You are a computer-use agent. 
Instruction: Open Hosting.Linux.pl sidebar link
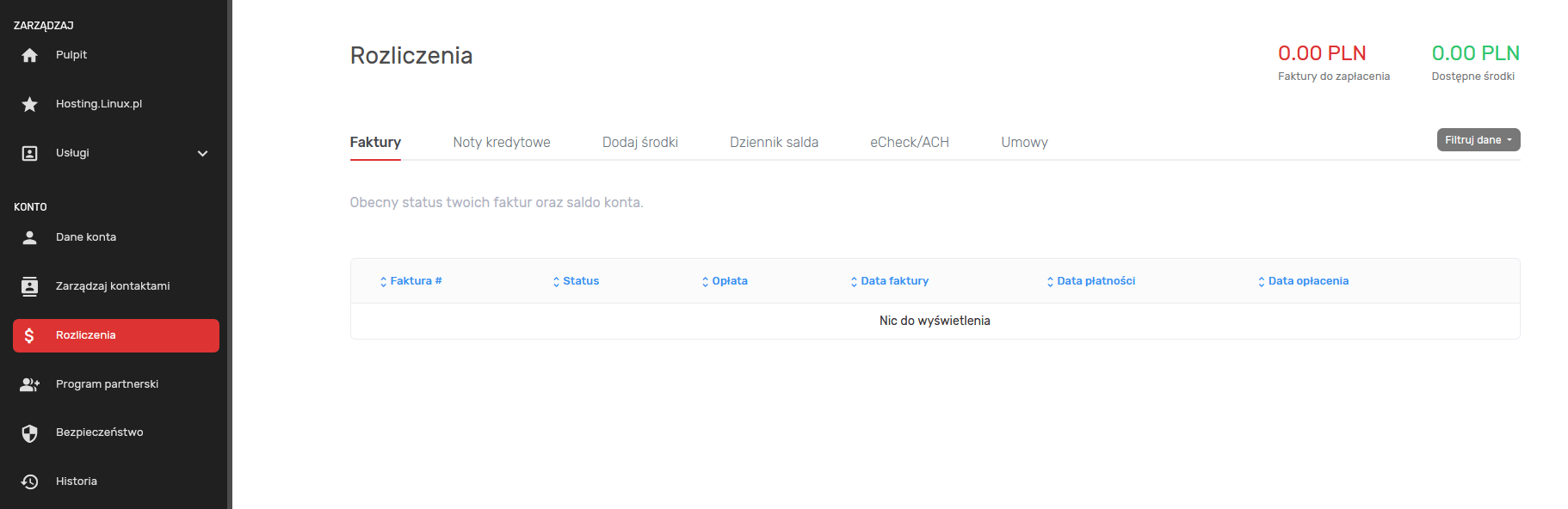click(x=116, y=104)
